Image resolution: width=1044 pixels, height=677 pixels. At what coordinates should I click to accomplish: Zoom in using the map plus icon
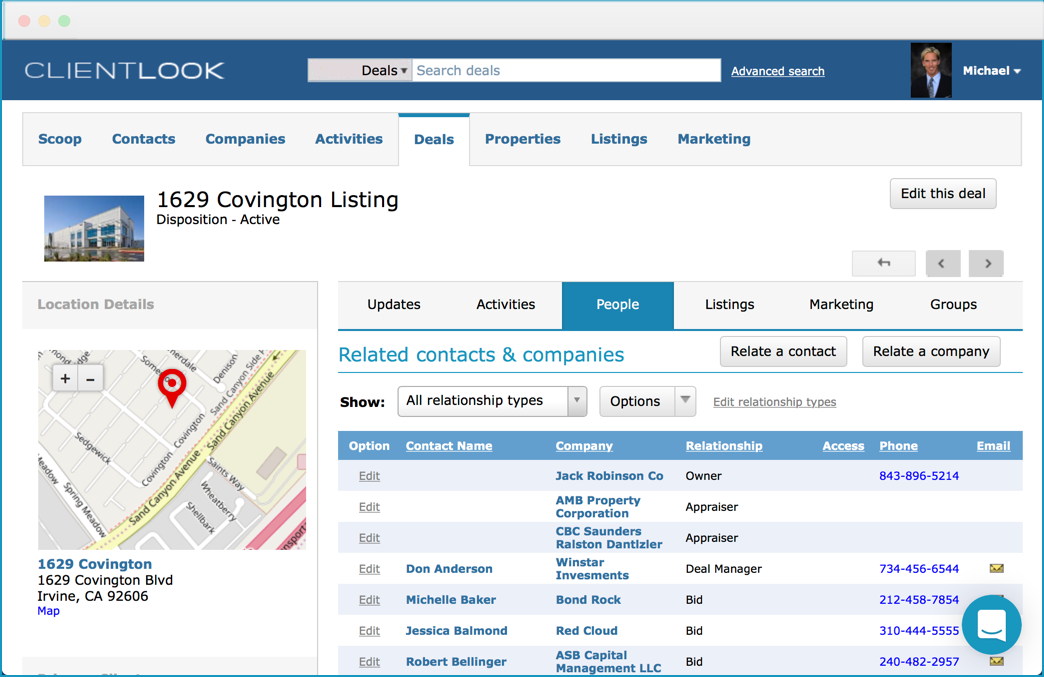(64, 379)
